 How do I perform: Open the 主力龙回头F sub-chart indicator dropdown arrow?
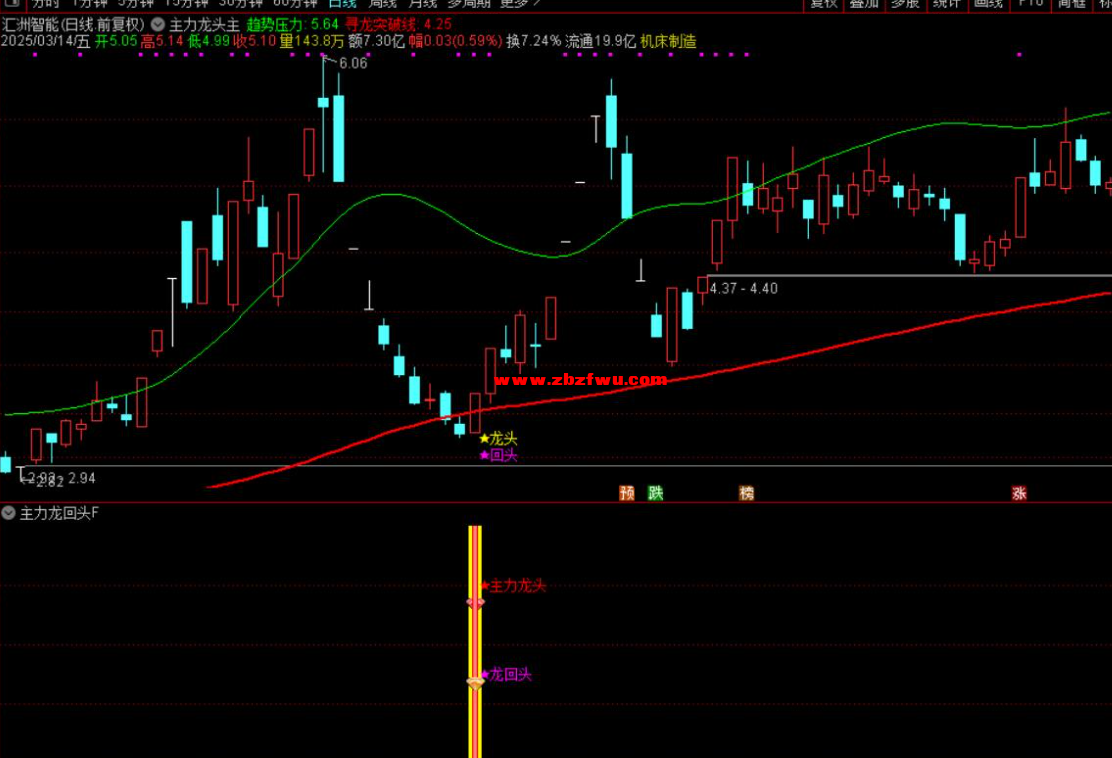click(8, 513)
